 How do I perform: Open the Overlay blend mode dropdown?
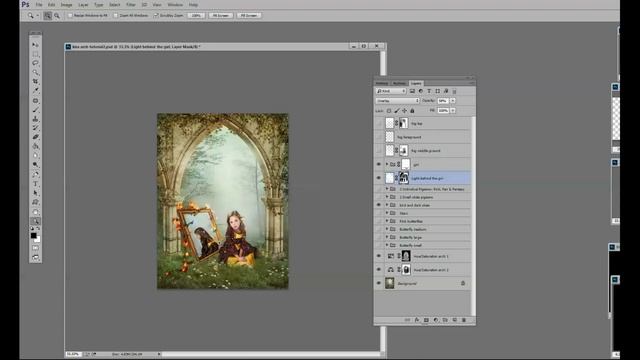pos(398,101)
